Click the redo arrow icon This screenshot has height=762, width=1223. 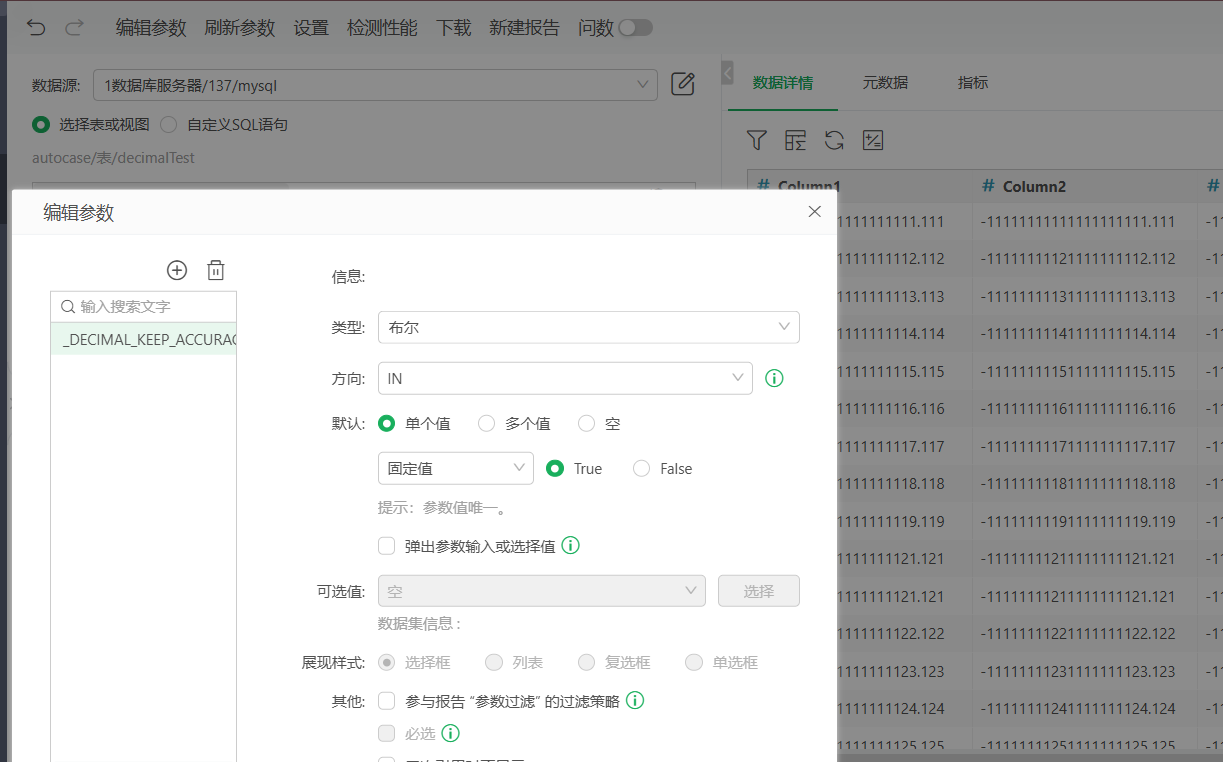click(75, 28)
